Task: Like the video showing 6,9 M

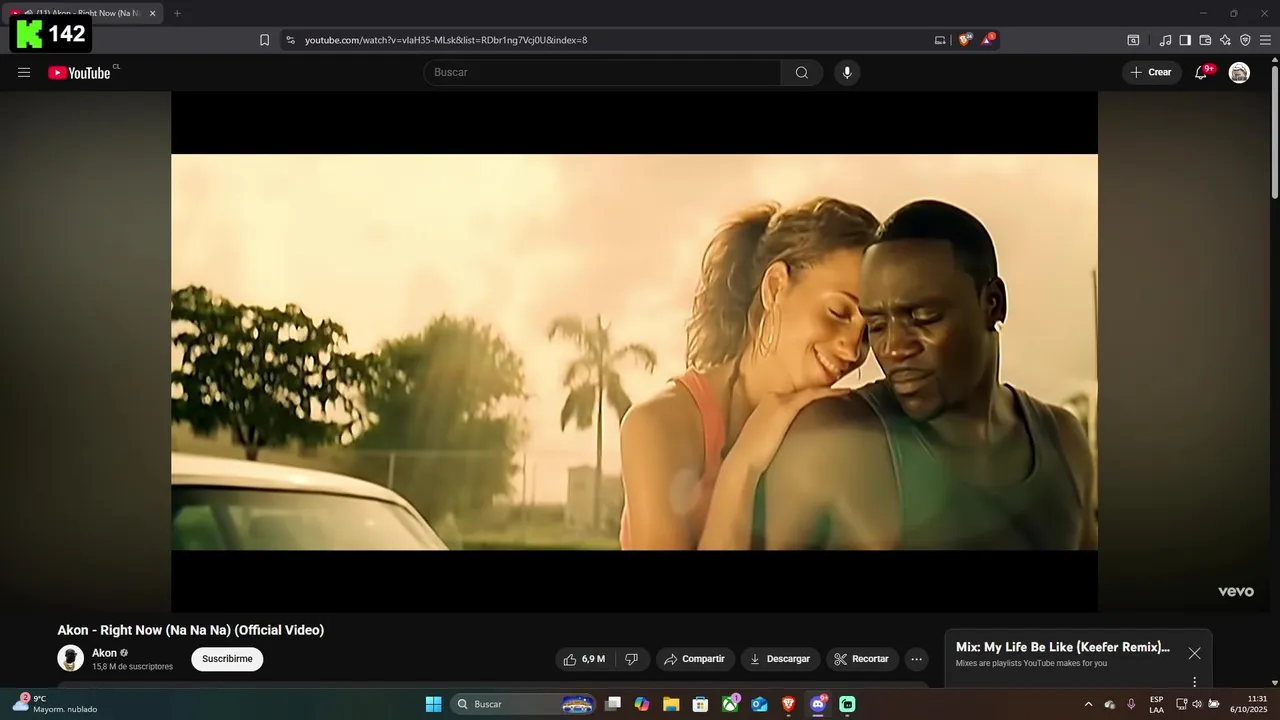Action: (585, 659)
